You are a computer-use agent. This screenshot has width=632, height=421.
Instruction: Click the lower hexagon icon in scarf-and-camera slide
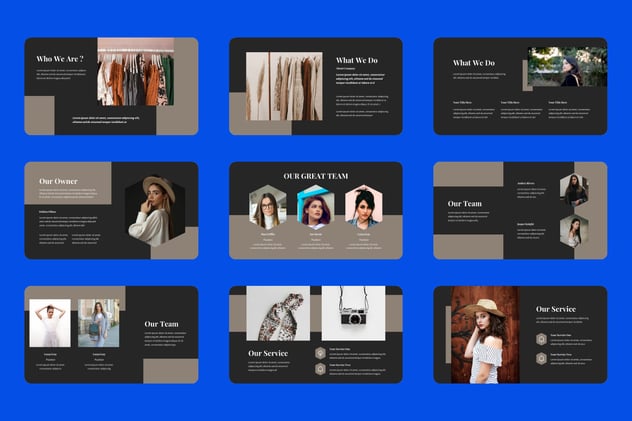coord(320,369)
